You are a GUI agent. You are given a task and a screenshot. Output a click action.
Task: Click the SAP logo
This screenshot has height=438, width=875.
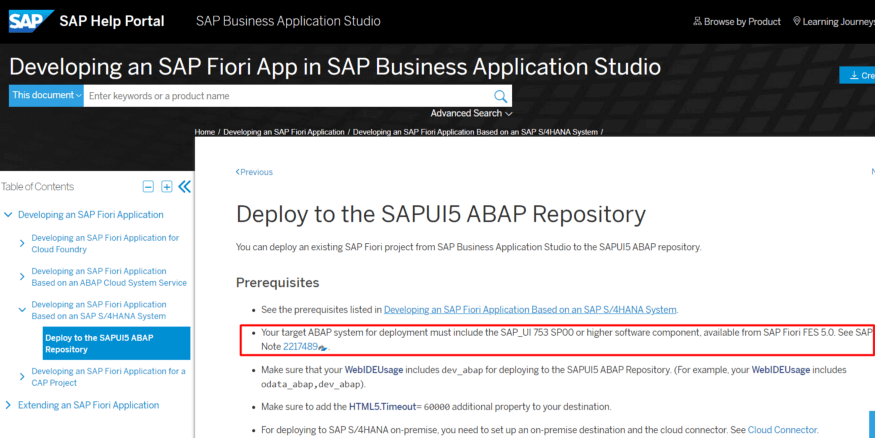[x=31, y=21]
